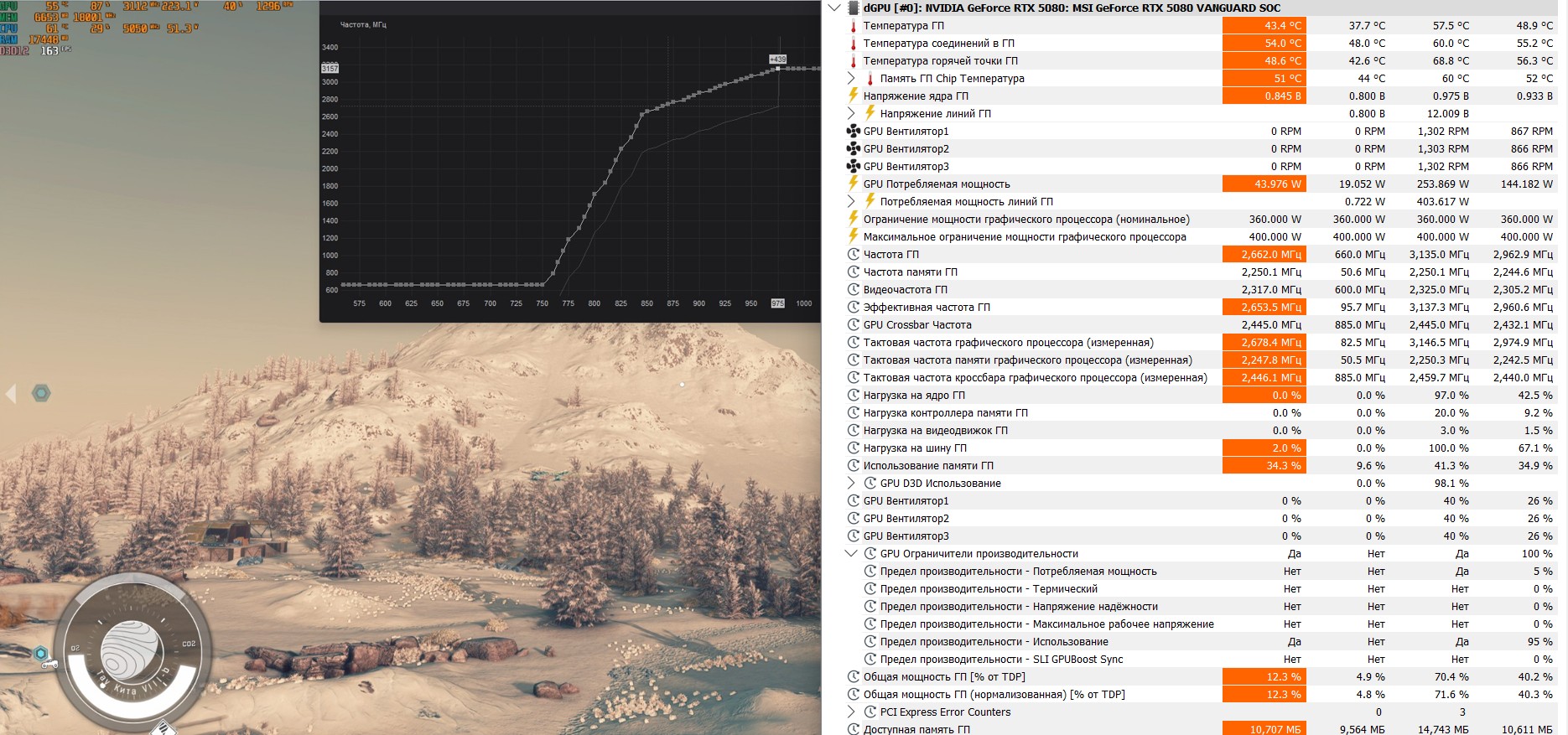This screenshot has height=735, width=1568.
Task: Click clock icon for Общая мощность ГП [% от TDP]
Action: click(x=854, y=677)
